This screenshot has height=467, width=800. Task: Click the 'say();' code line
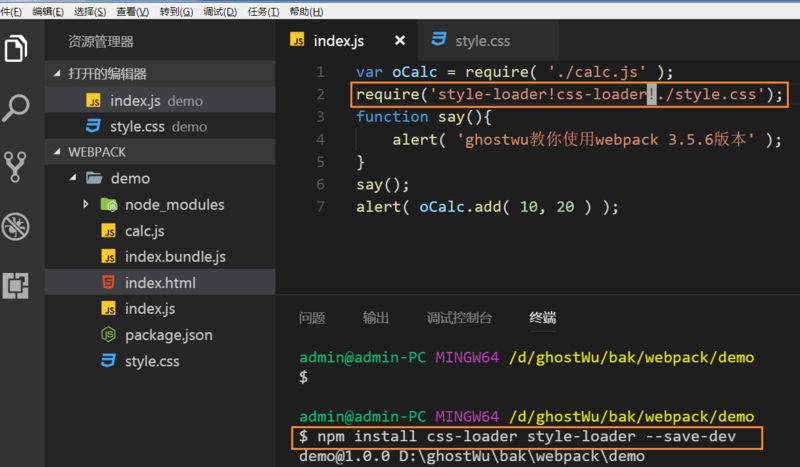[x=383, y=184]
